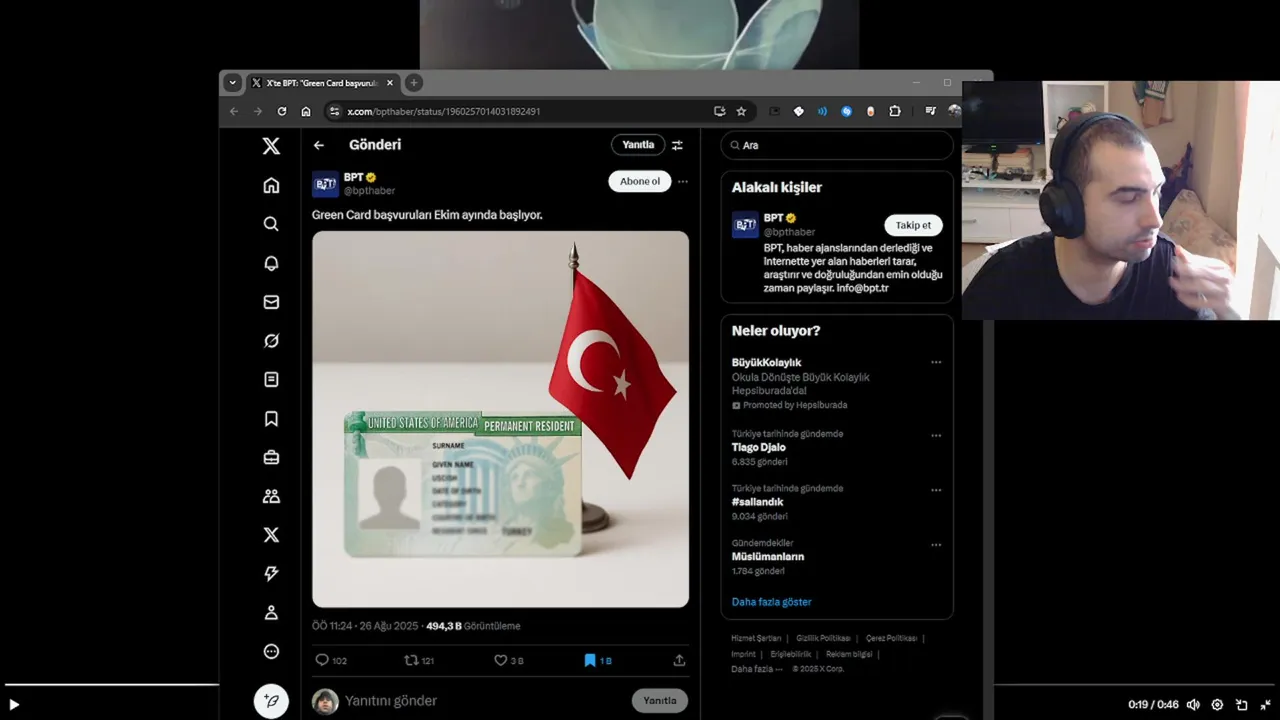Open options for BüyükKolaylık trend
The width and height of the screenshot is (1280, 720).
(936, 362)
